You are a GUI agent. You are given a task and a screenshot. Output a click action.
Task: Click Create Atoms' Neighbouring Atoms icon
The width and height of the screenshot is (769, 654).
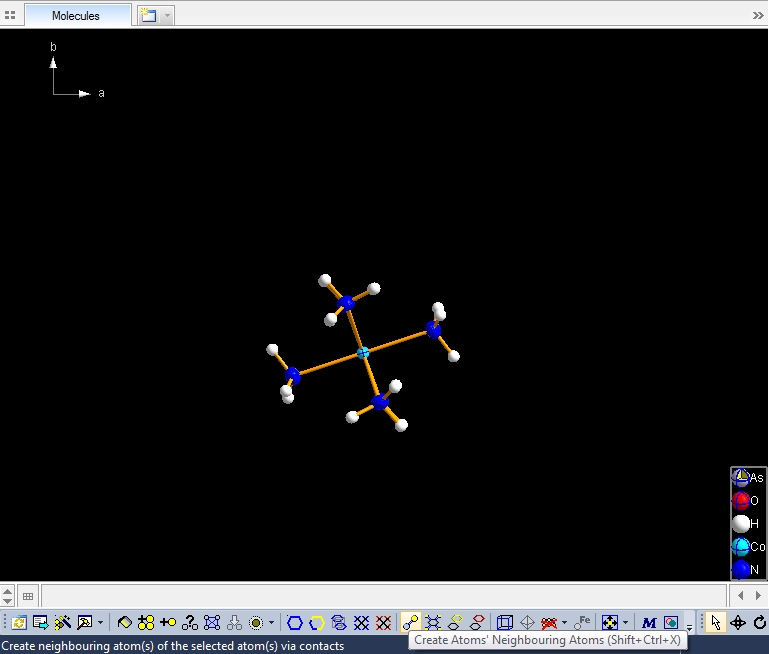tap(410, 622)
